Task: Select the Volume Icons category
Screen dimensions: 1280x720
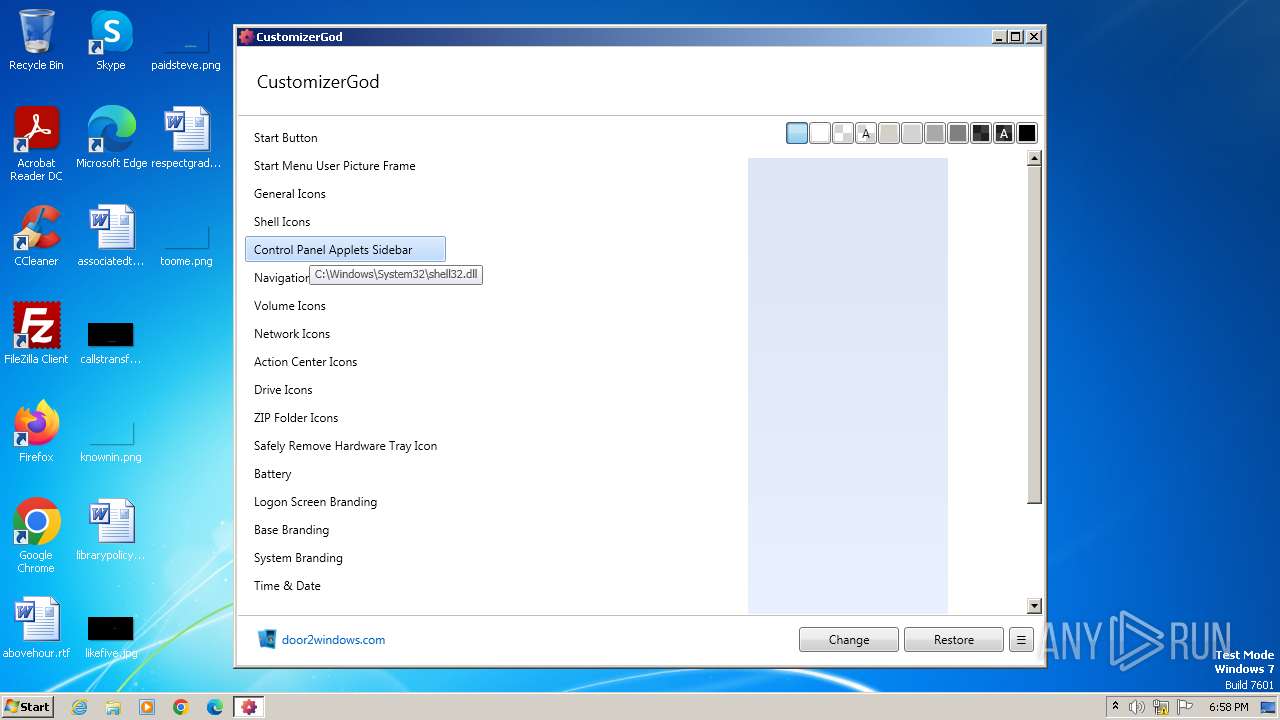Action: pos(345,306)
